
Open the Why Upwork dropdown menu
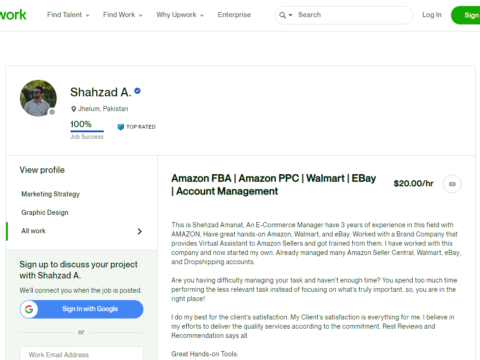pyautogui.click(x=180, y=15)
